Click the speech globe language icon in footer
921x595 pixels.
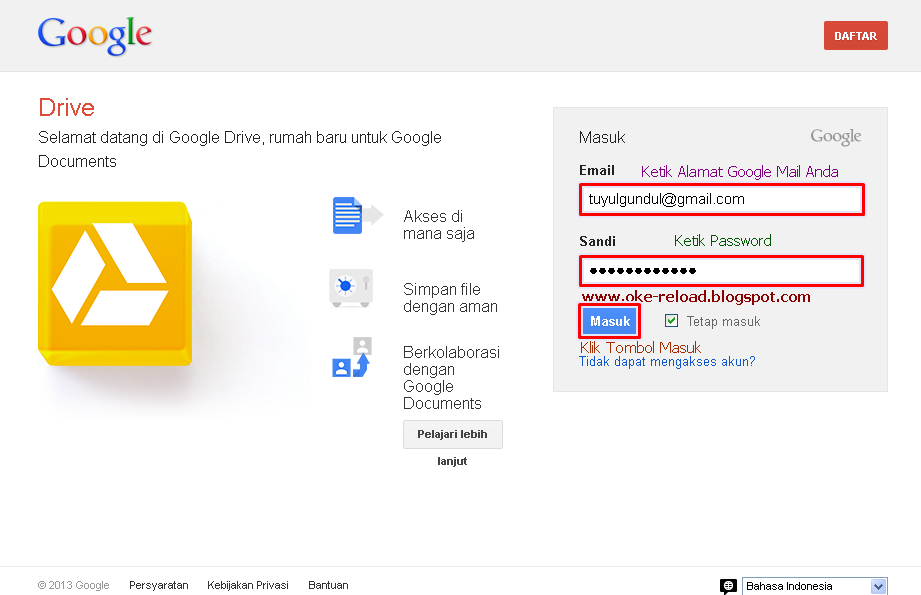(728, 586)
